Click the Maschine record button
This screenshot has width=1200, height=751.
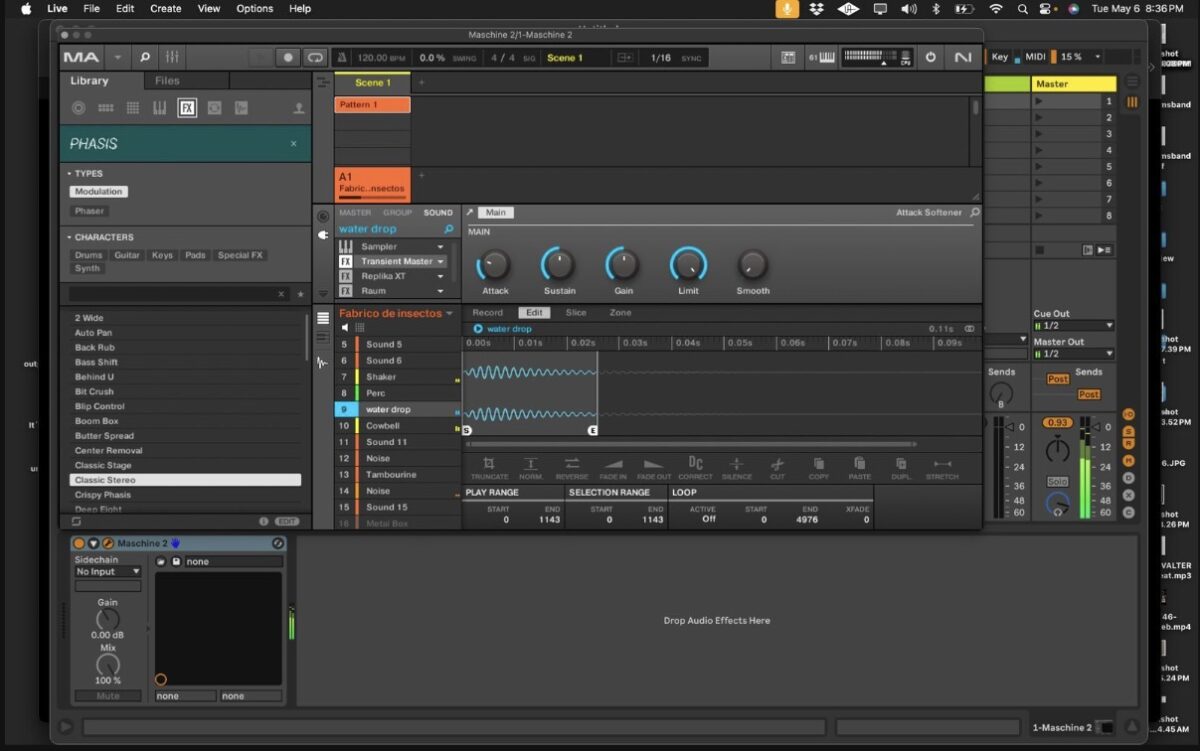coord(288,58)
